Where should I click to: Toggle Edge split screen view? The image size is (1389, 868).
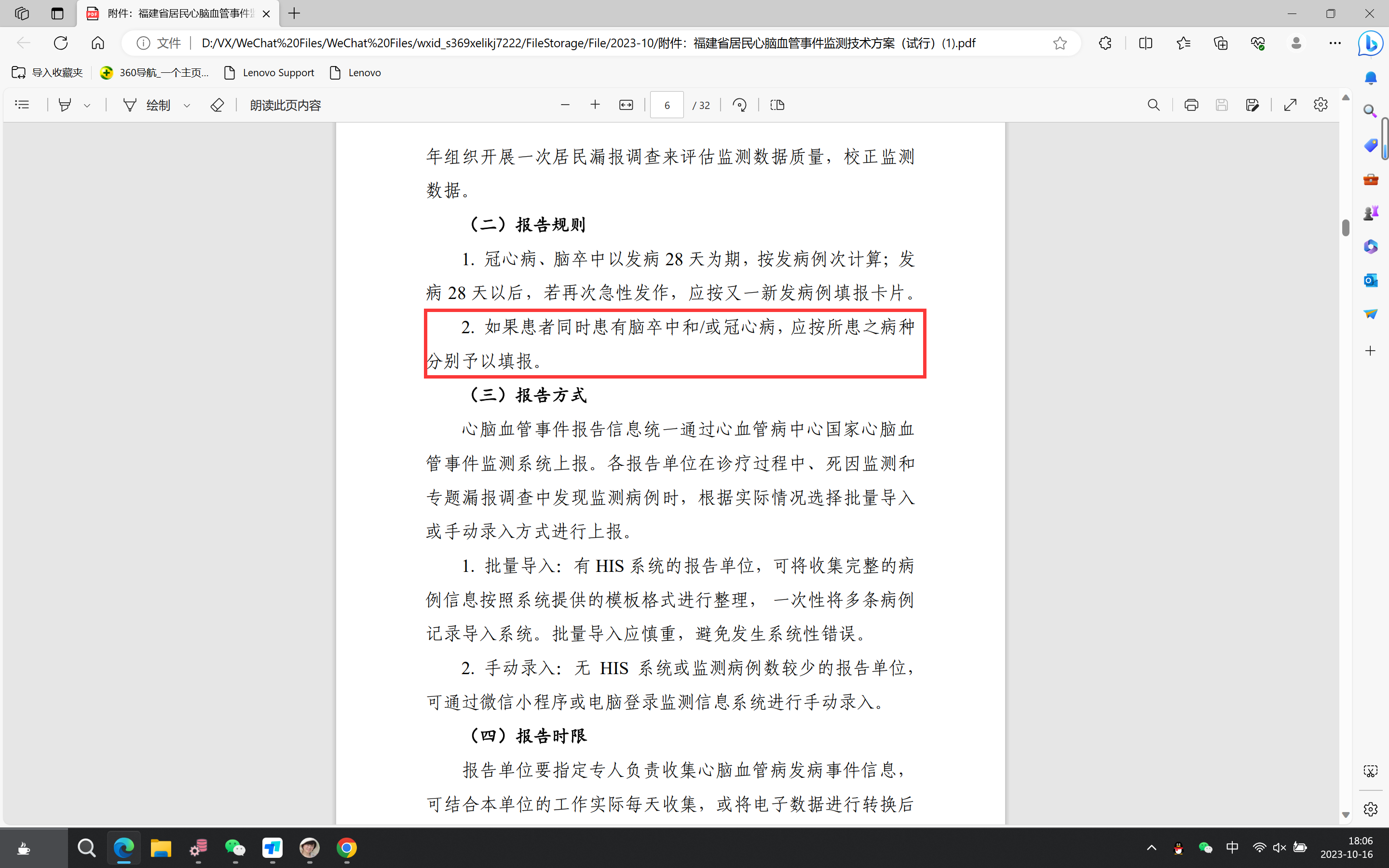point(1145,43)
